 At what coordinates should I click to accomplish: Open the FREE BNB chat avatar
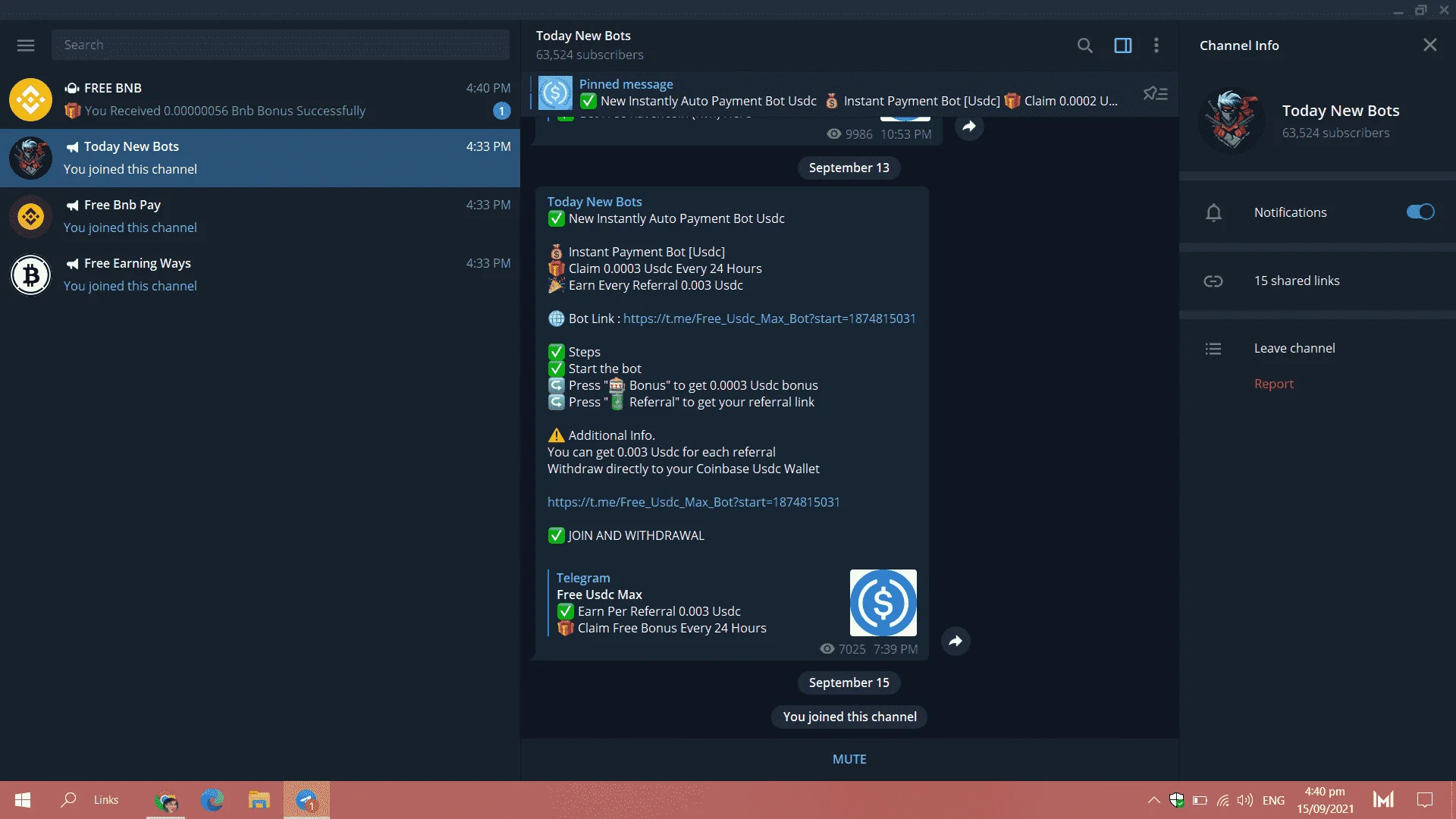(30, 99)
